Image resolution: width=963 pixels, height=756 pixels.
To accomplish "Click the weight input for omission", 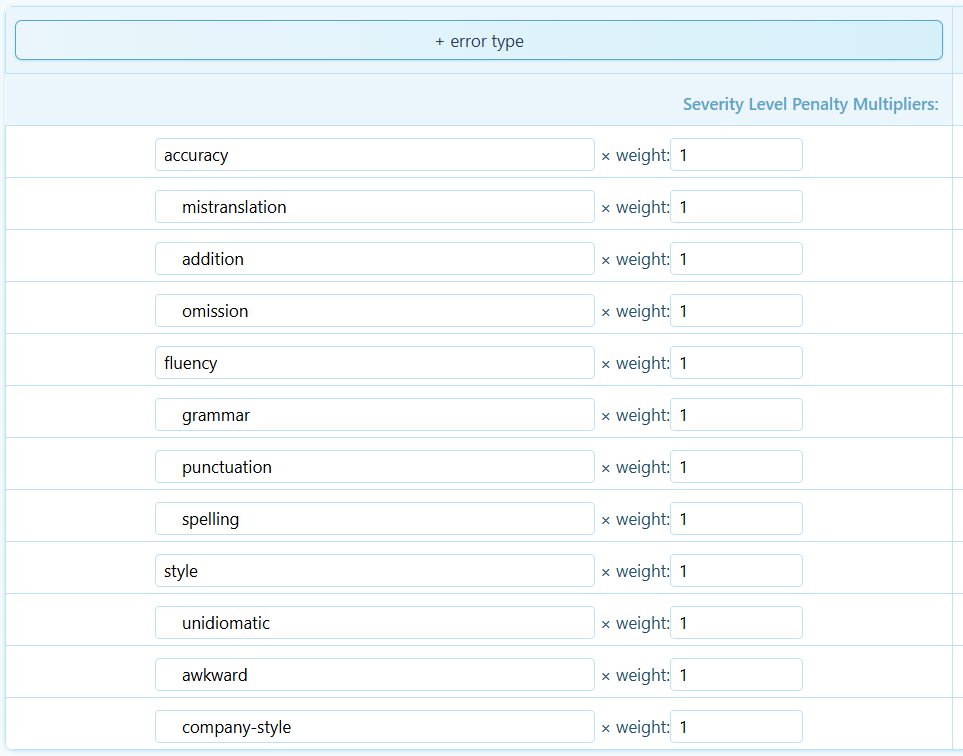I will coord(735,311).
